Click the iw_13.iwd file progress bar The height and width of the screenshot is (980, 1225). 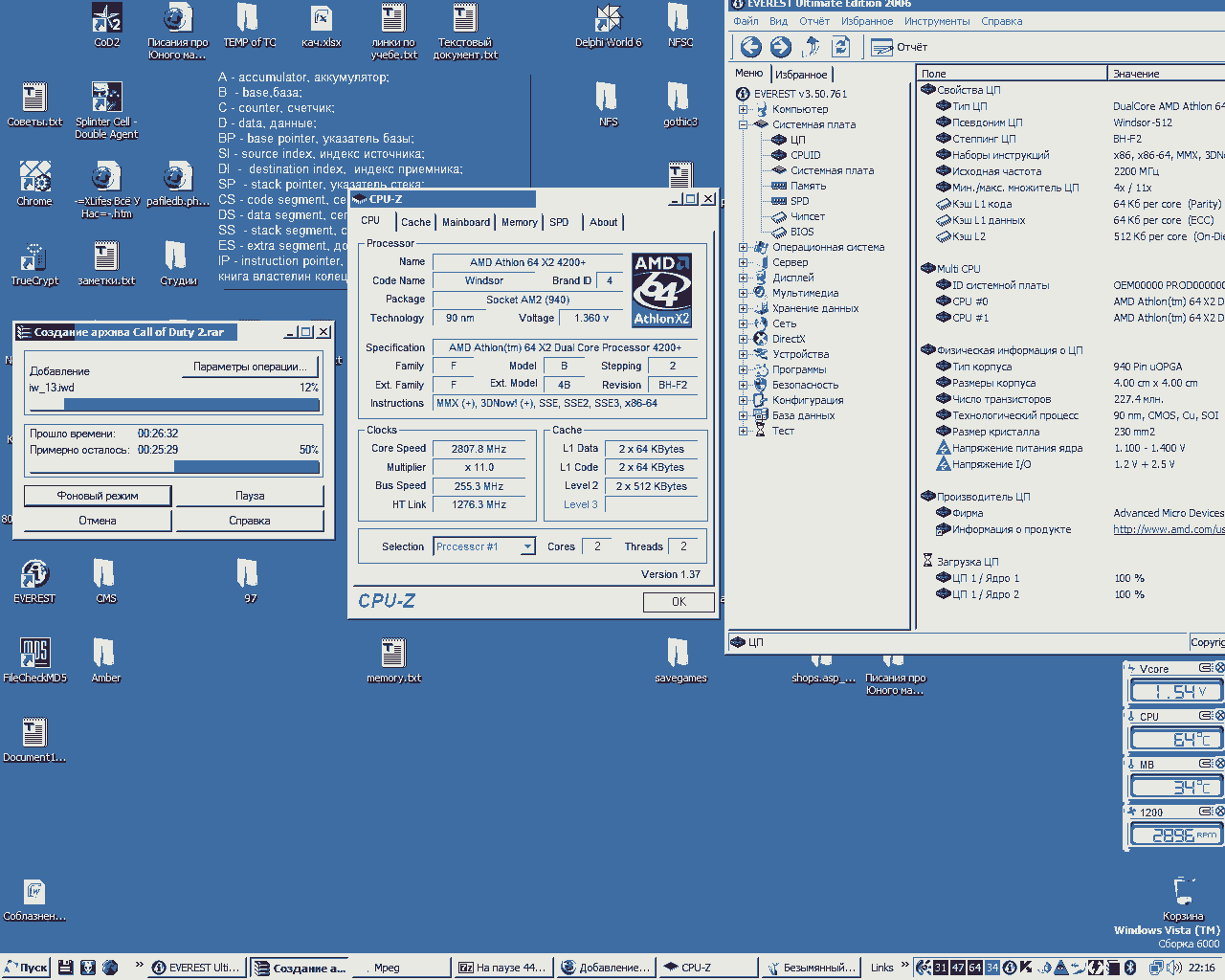[x=174, y=405]
